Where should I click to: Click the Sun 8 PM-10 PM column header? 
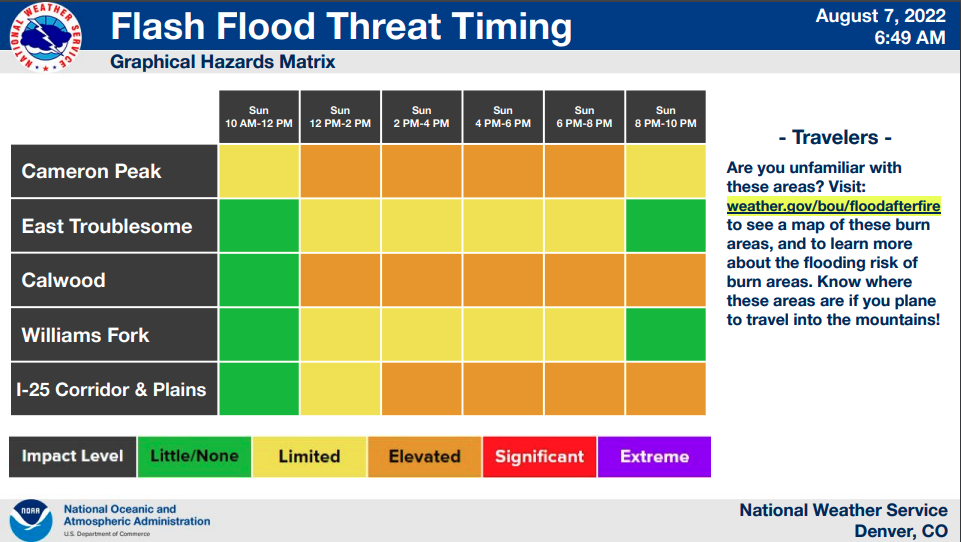(665, 117)
